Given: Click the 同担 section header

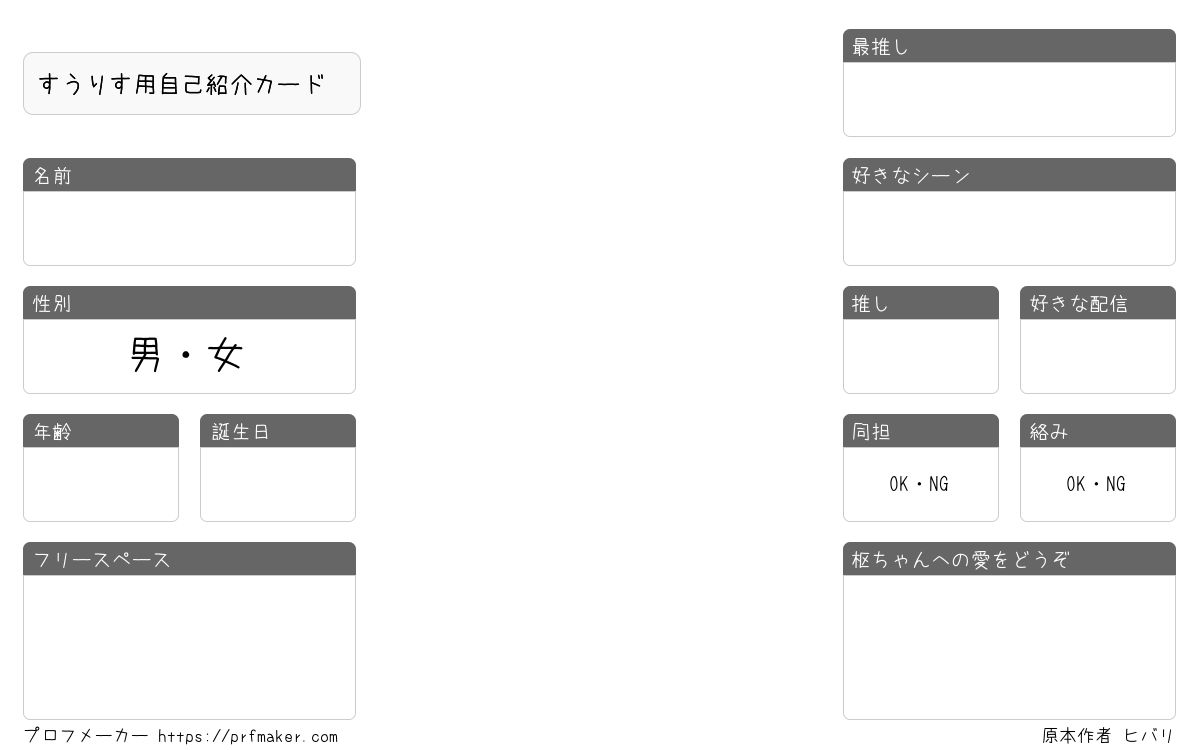Looking at the screenshot, I should point(921,431).
